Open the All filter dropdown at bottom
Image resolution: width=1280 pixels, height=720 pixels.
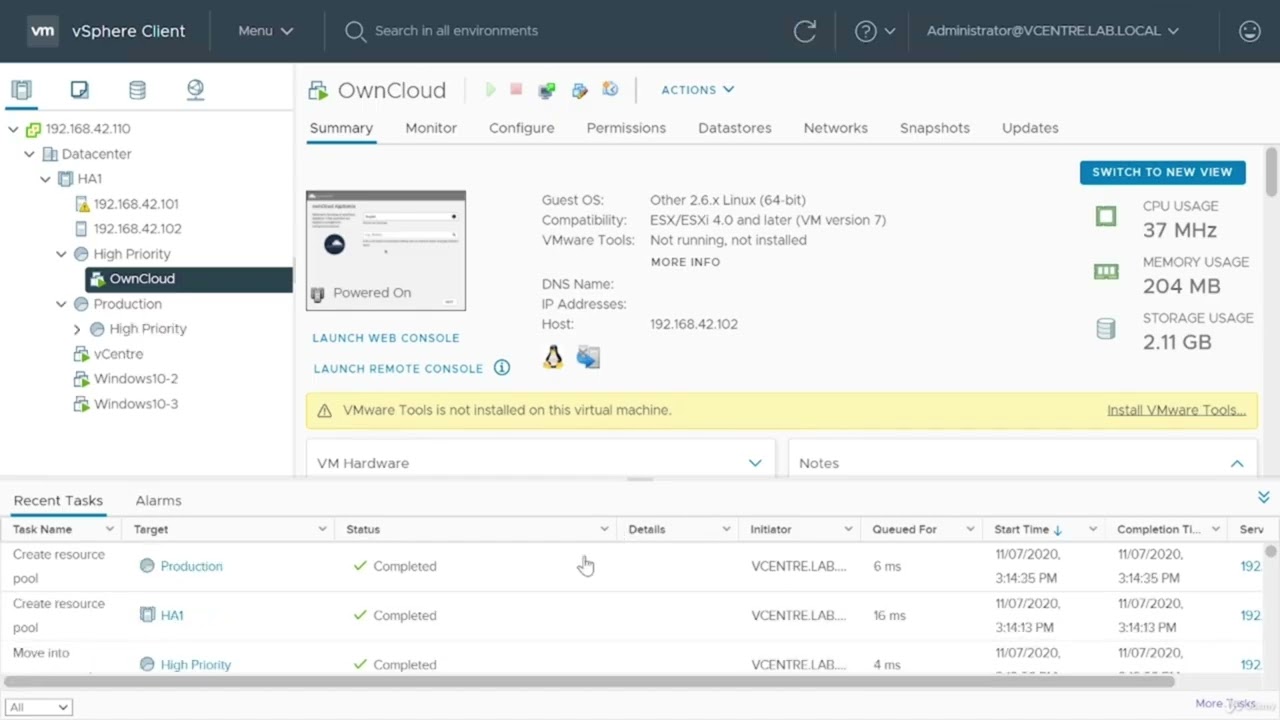pos(38,707)
